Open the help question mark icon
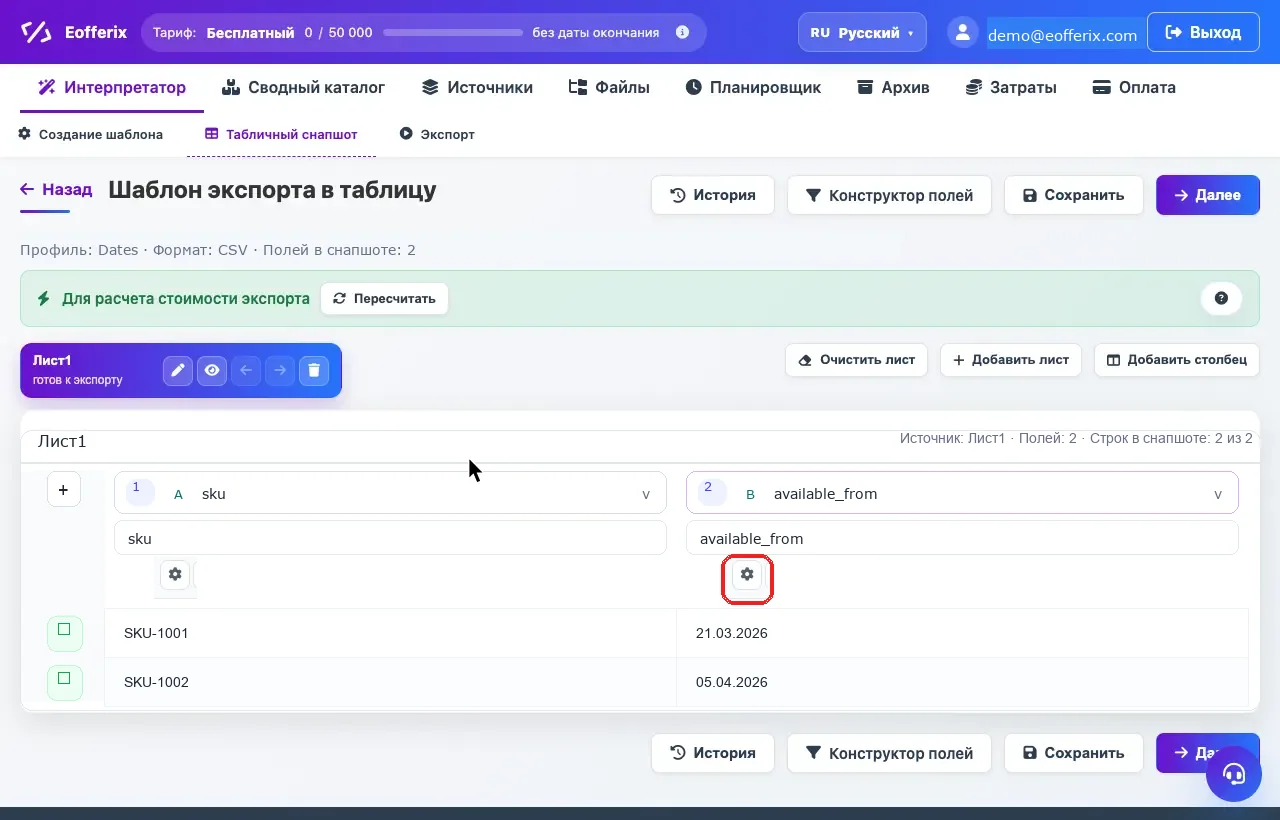The height and width of the screenshot is (820, 1280). click(x=1221, y=298)
